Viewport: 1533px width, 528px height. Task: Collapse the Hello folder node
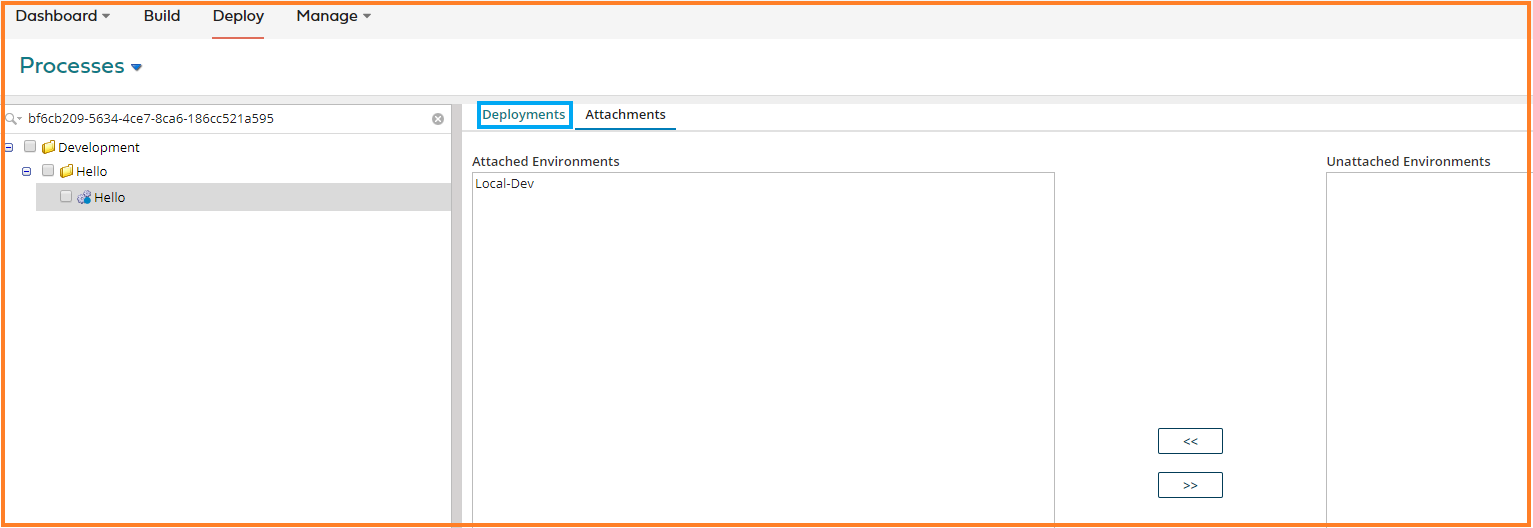coord(27,171)
